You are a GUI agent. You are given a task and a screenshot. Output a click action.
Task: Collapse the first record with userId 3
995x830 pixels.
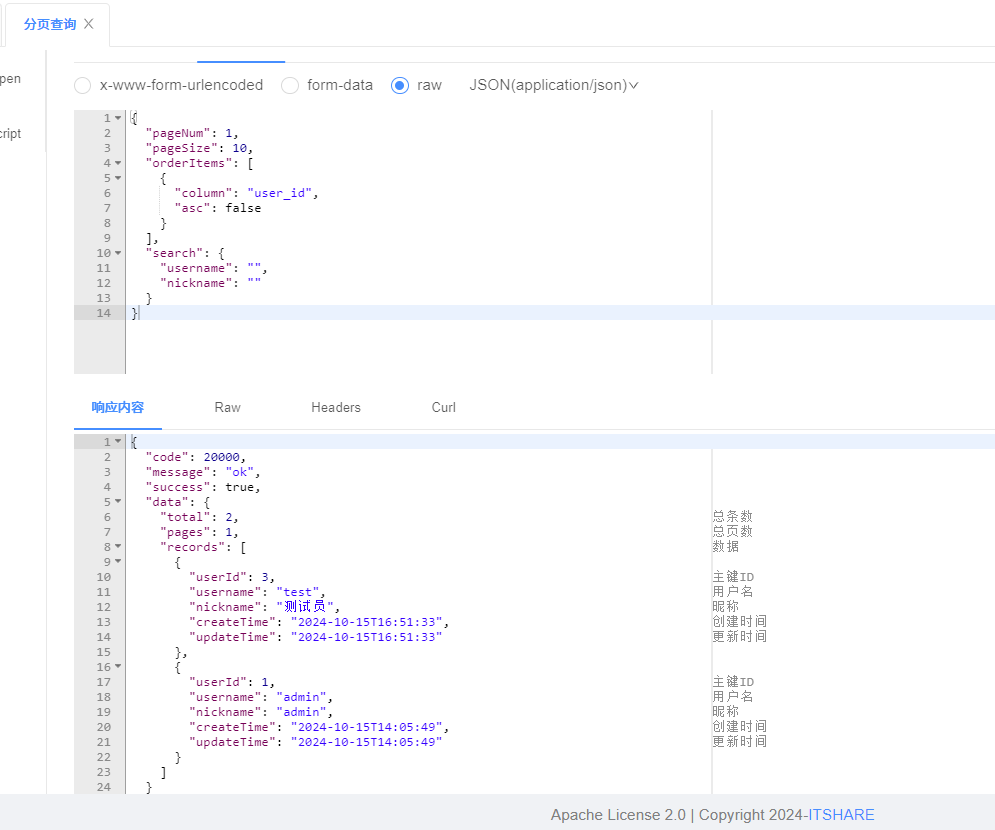[x=118, y=562]
